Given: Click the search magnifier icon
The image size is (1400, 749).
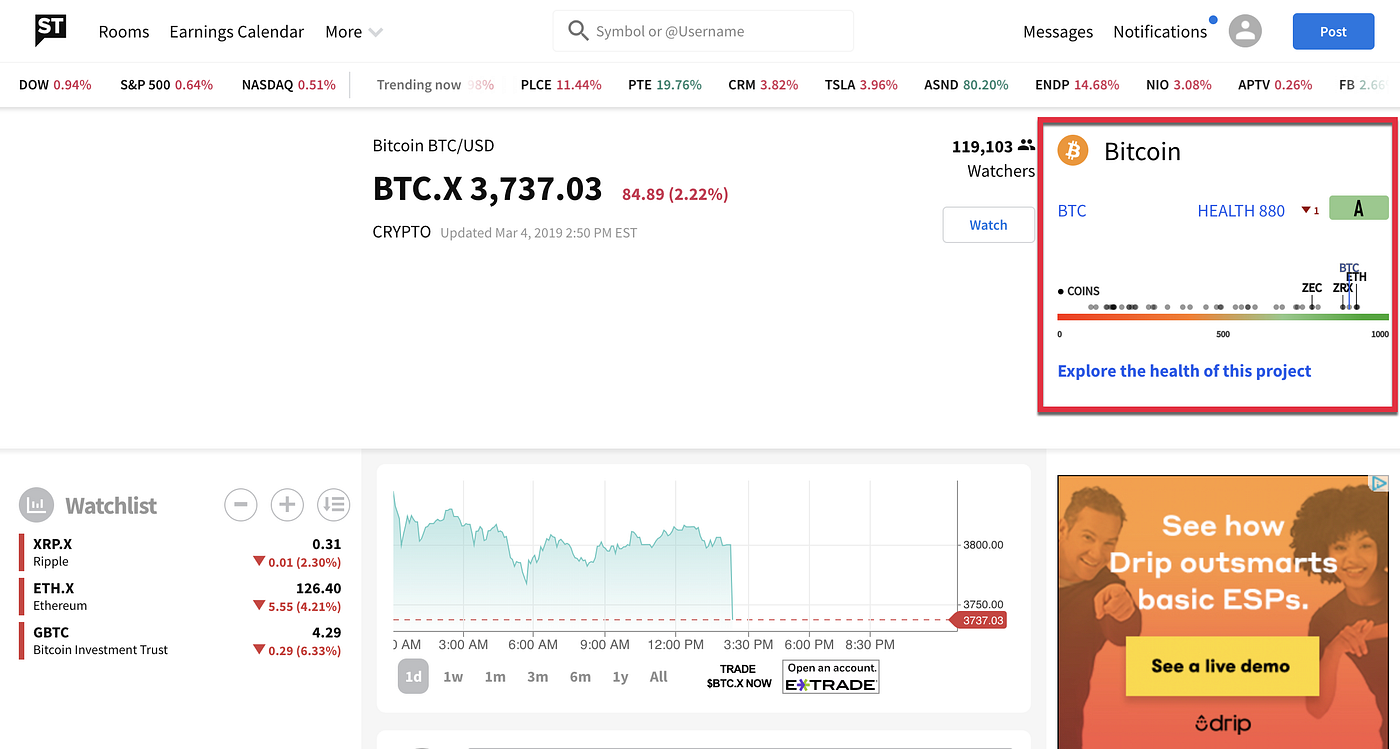Looking at the screenshot, I should (x=578, y=31).
